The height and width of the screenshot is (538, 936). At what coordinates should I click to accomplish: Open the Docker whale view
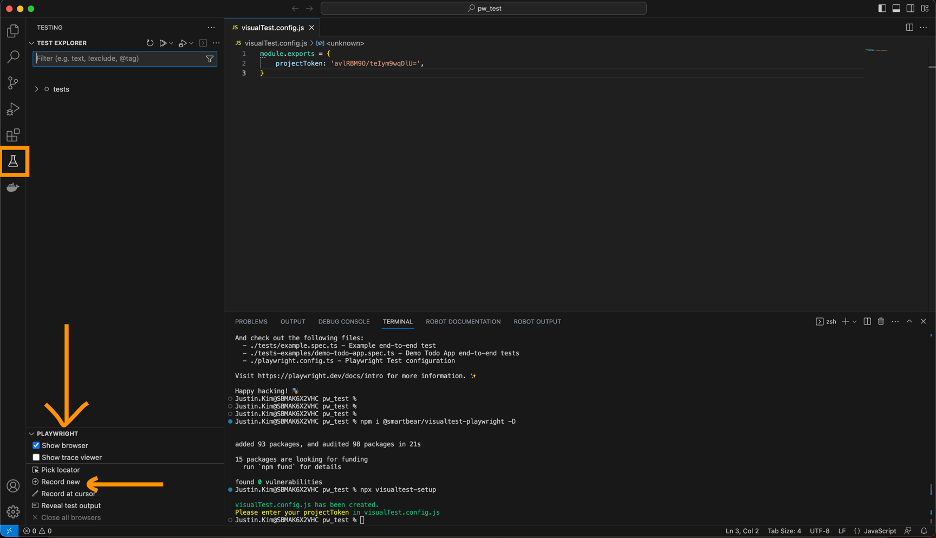pyautogui.click(x=13, y=187)
